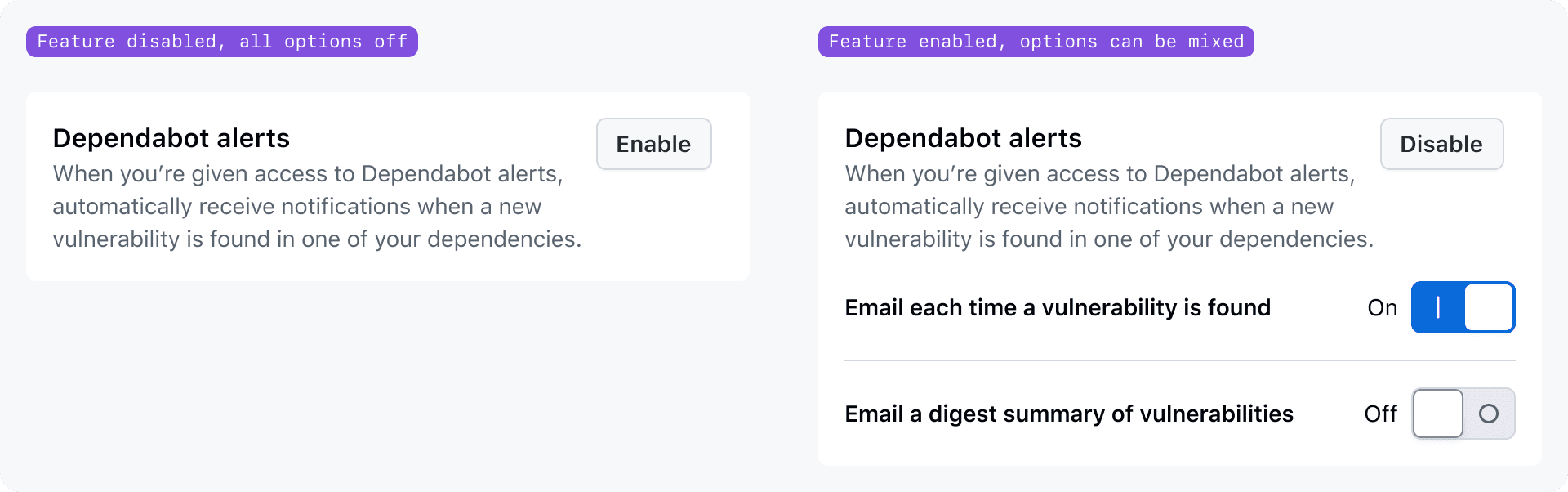This screenshot has width=1568, height=492.
Task: Click the Dependabot alerts heading beside the Disable button
Action: (963, 138)
